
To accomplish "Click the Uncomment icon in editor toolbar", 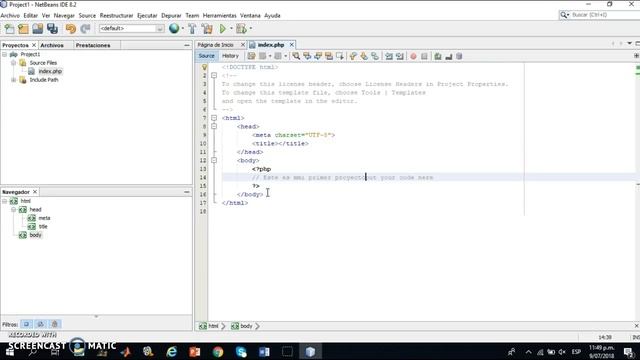I will point(449,56).
